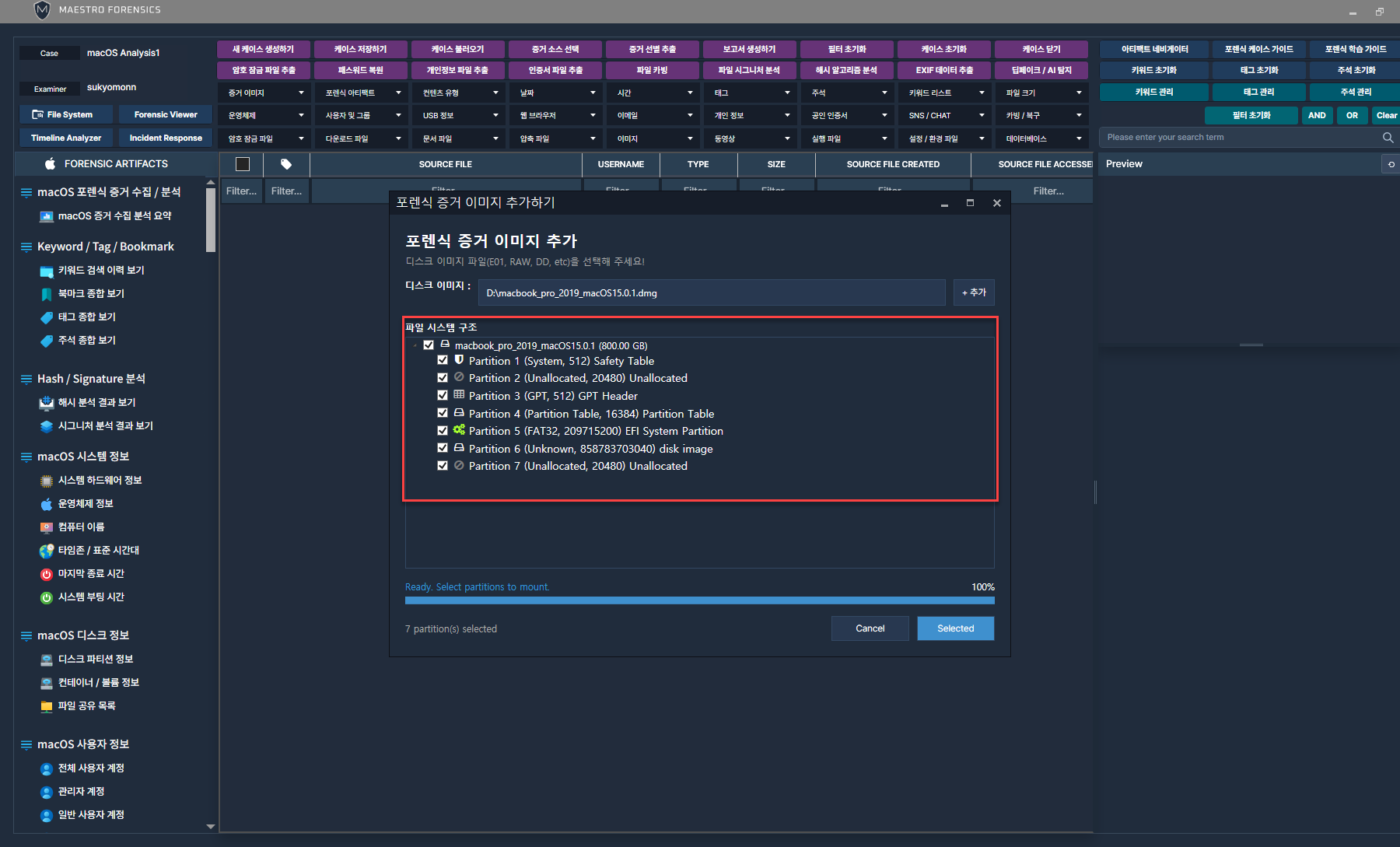The height and width of the screenshot is (847, 1400).
Task: Click the mount progress bar
Action: (699, 600)
